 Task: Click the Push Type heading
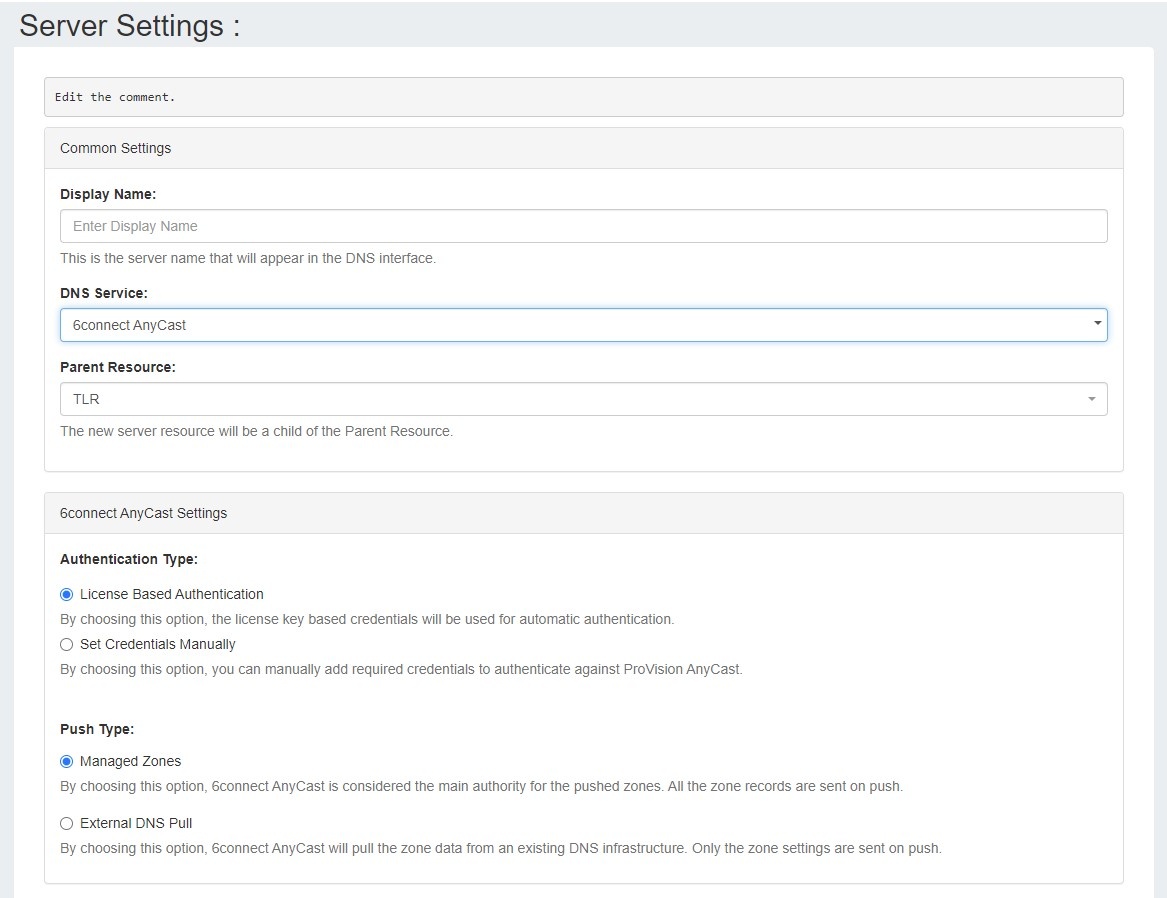click(97, 729)
